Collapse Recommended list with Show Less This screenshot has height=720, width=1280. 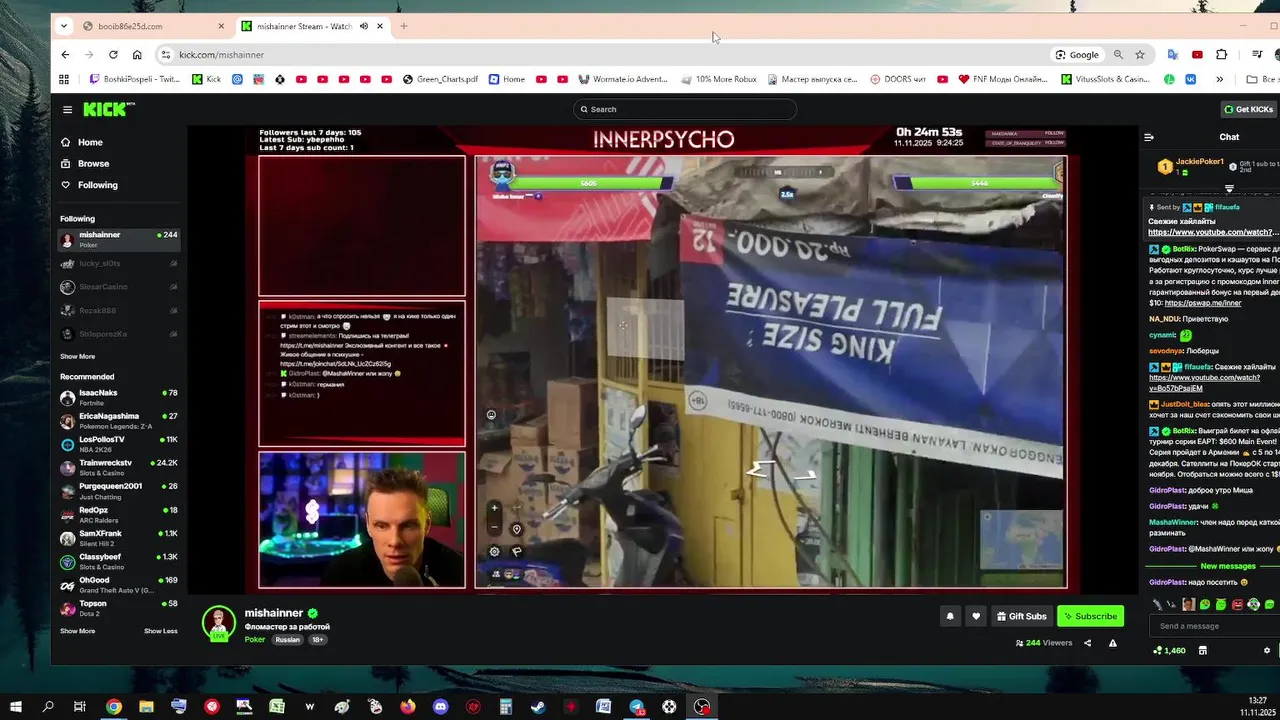point(161,631)
